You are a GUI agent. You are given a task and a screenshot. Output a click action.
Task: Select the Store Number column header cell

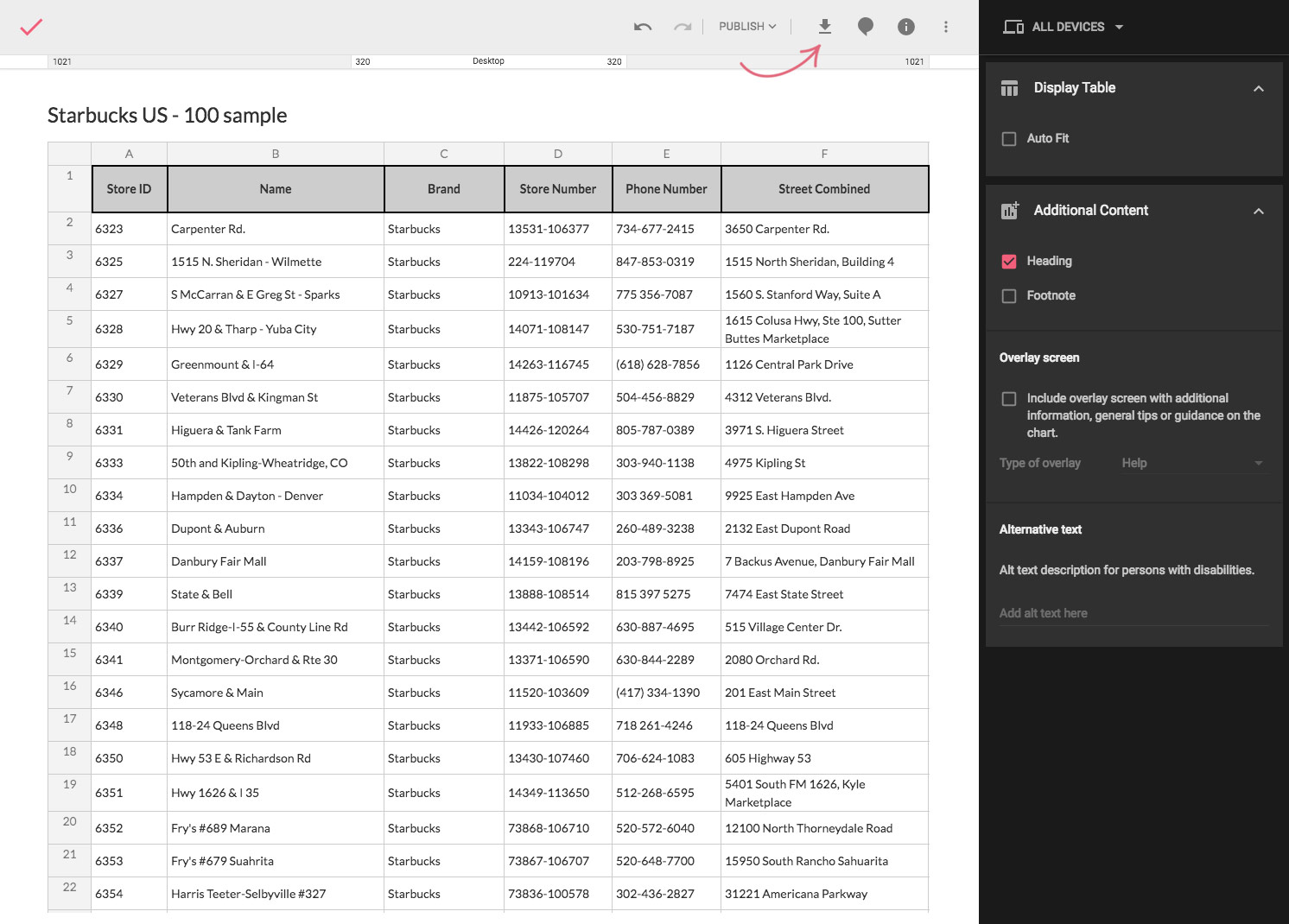click(x=557, y=189)
